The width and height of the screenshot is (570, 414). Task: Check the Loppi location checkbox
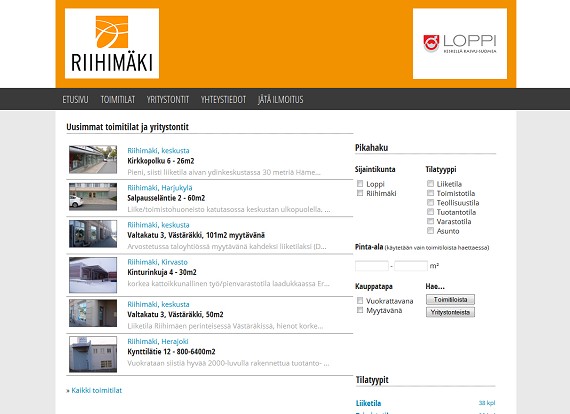360,184
